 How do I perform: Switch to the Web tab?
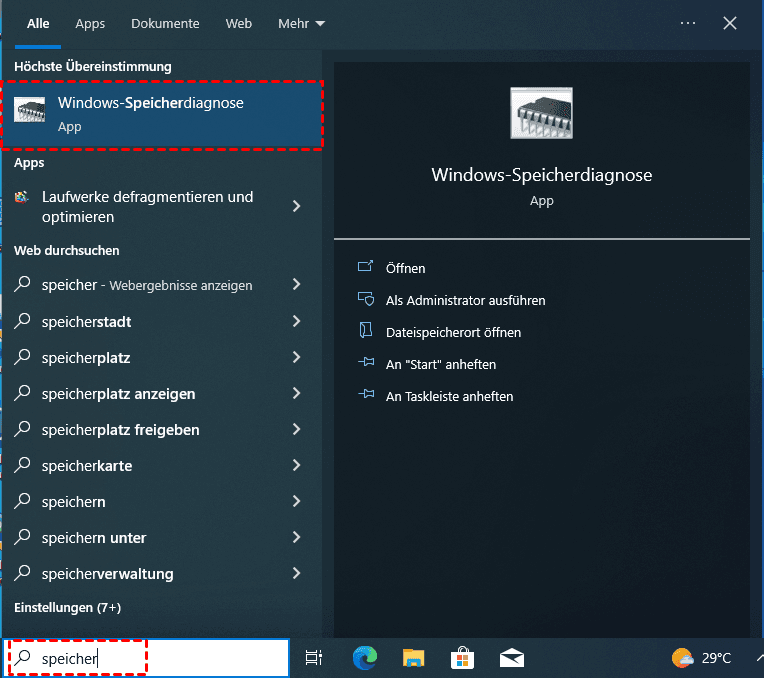239,23
